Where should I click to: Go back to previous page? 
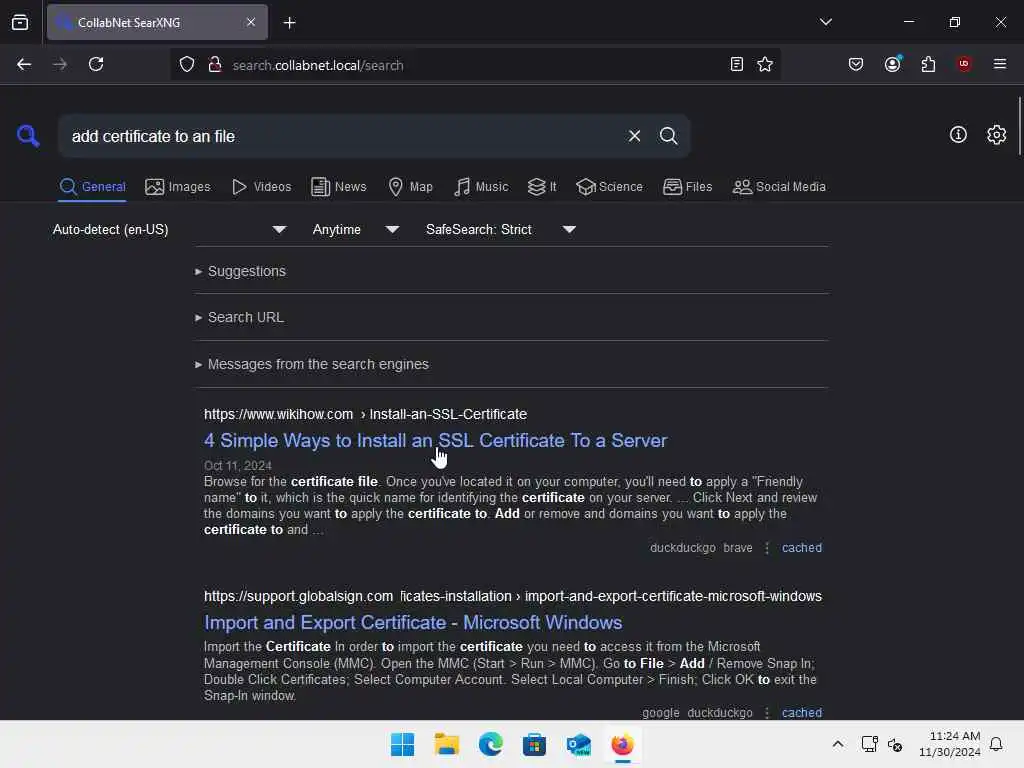[x=24, y=64]
